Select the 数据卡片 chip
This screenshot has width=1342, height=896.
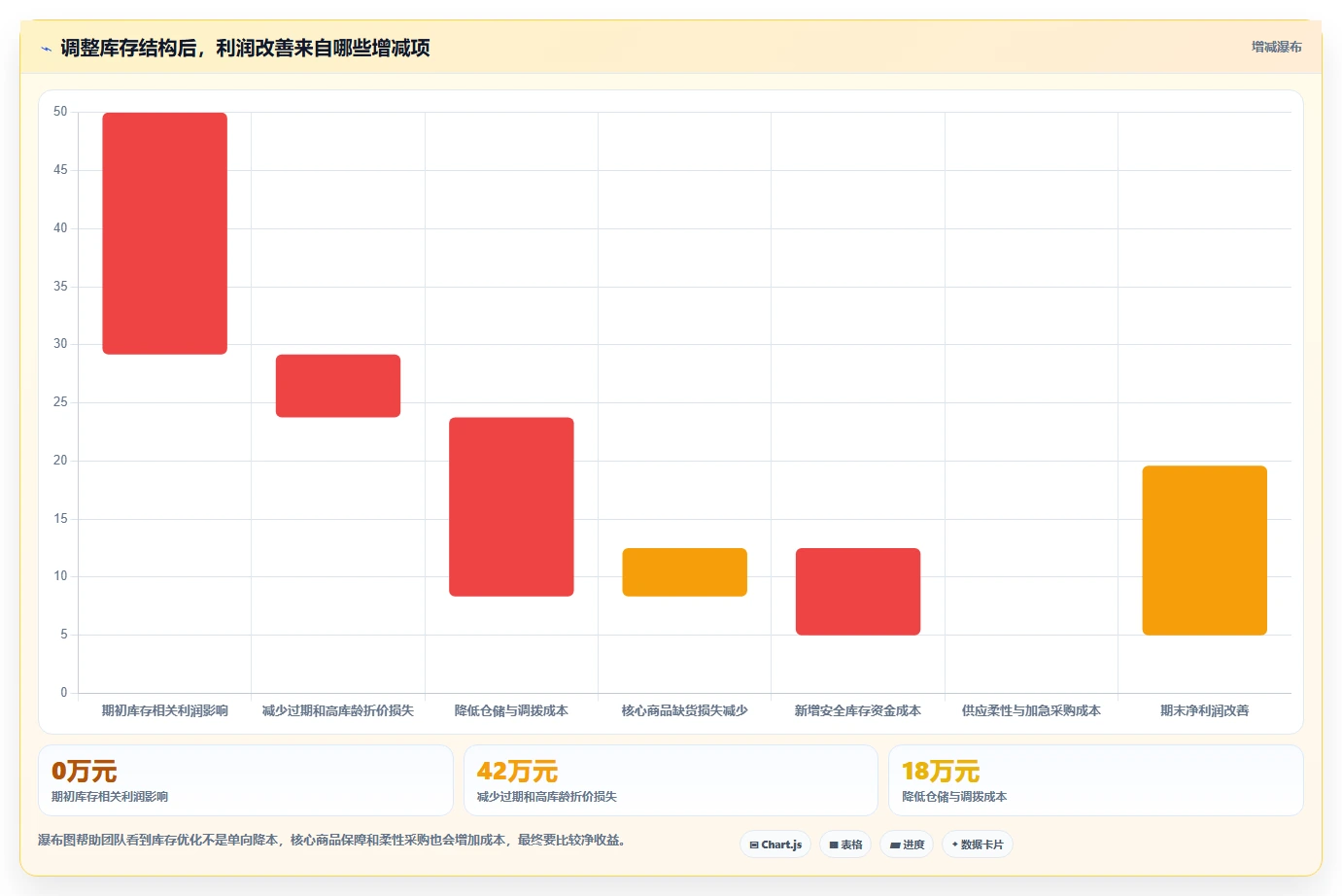coord(978,844)
